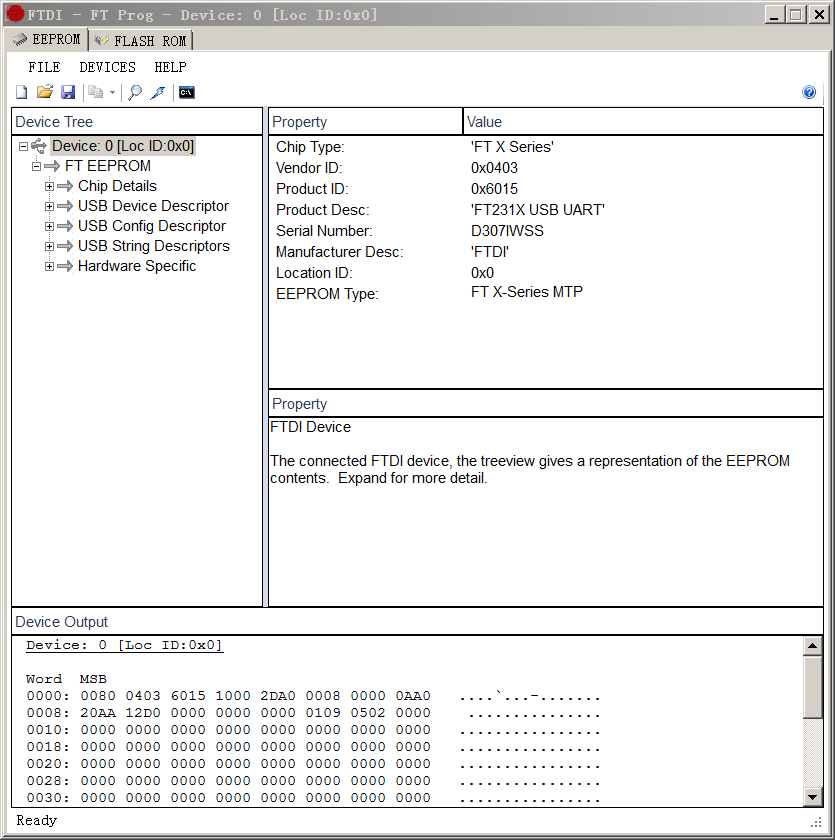Screen dimensions: 835x840
Task: Click the serial number D307IWSS
Action: 507,230
